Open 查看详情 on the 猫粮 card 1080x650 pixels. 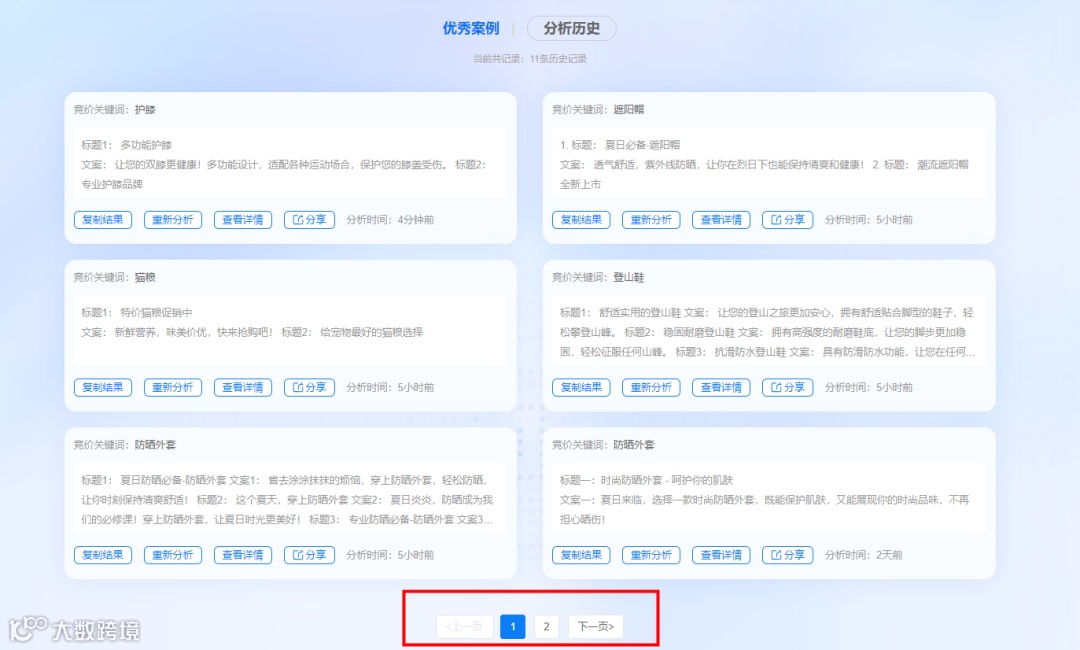242,387
